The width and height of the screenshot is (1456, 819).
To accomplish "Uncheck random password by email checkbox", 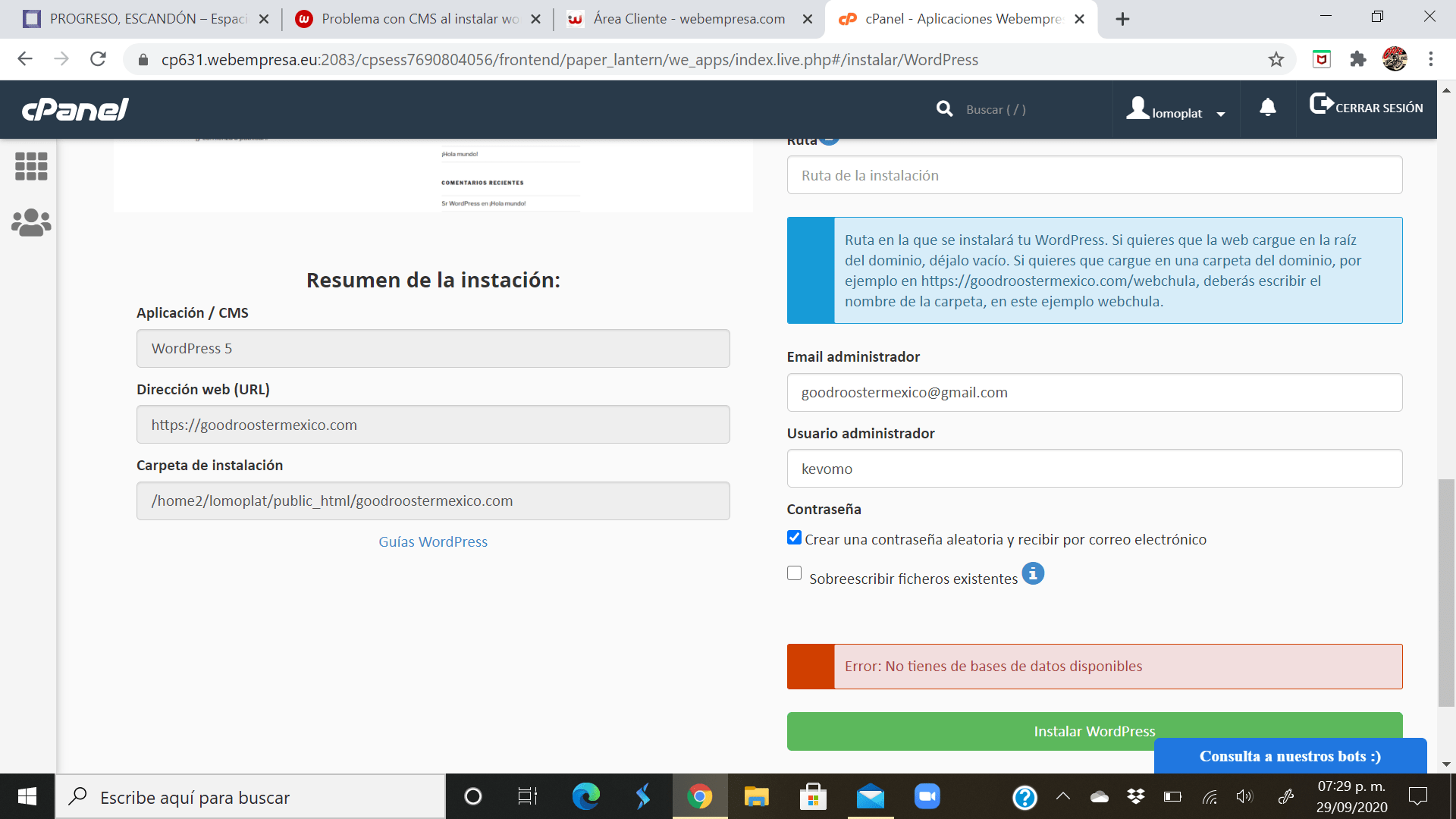I will point(794,538).
